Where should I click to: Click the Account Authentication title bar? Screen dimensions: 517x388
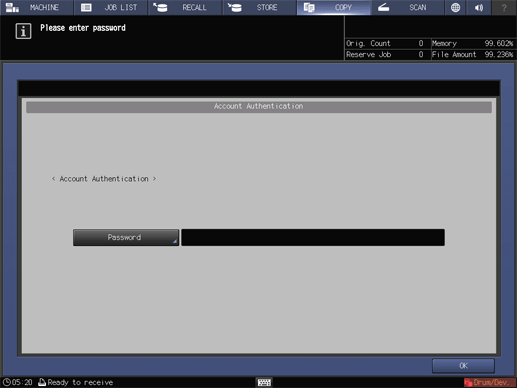[x=259, y=106]
